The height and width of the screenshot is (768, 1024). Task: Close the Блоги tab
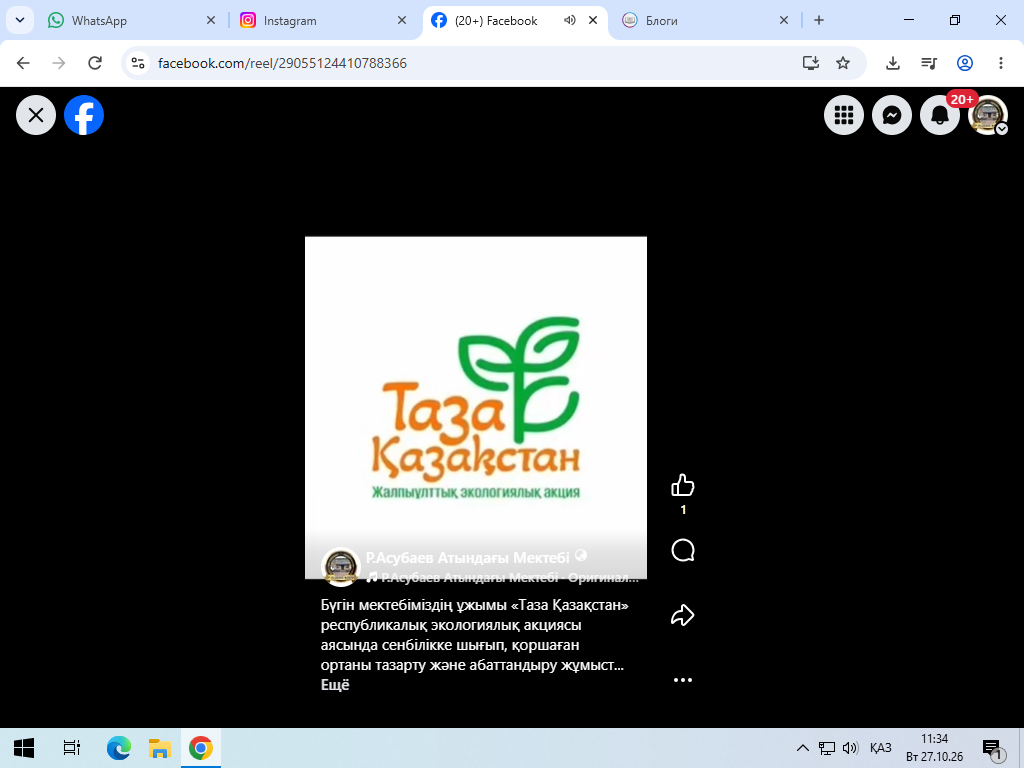pos(784,20)
